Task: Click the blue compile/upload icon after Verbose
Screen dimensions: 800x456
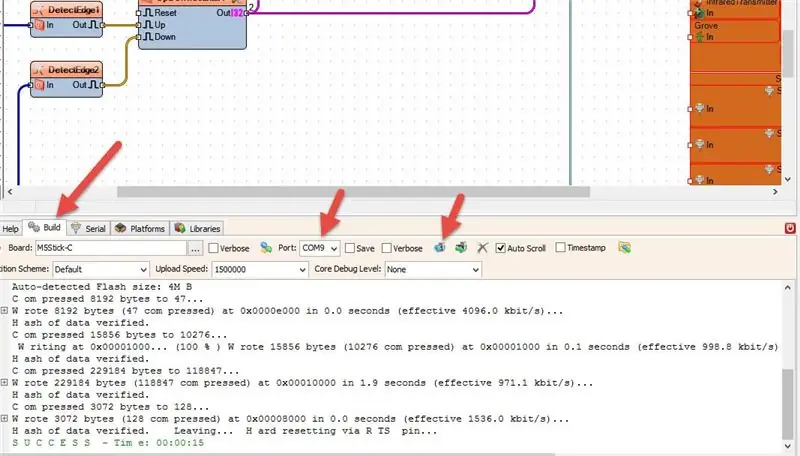Action: pyautogui.click(x=439, y=248)
